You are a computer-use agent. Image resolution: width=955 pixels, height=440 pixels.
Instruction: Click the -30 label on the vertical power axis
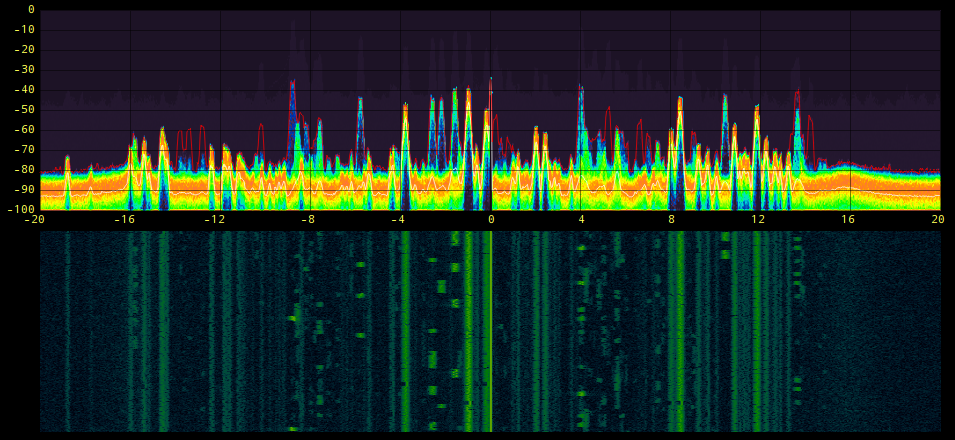tap(26, 70)
